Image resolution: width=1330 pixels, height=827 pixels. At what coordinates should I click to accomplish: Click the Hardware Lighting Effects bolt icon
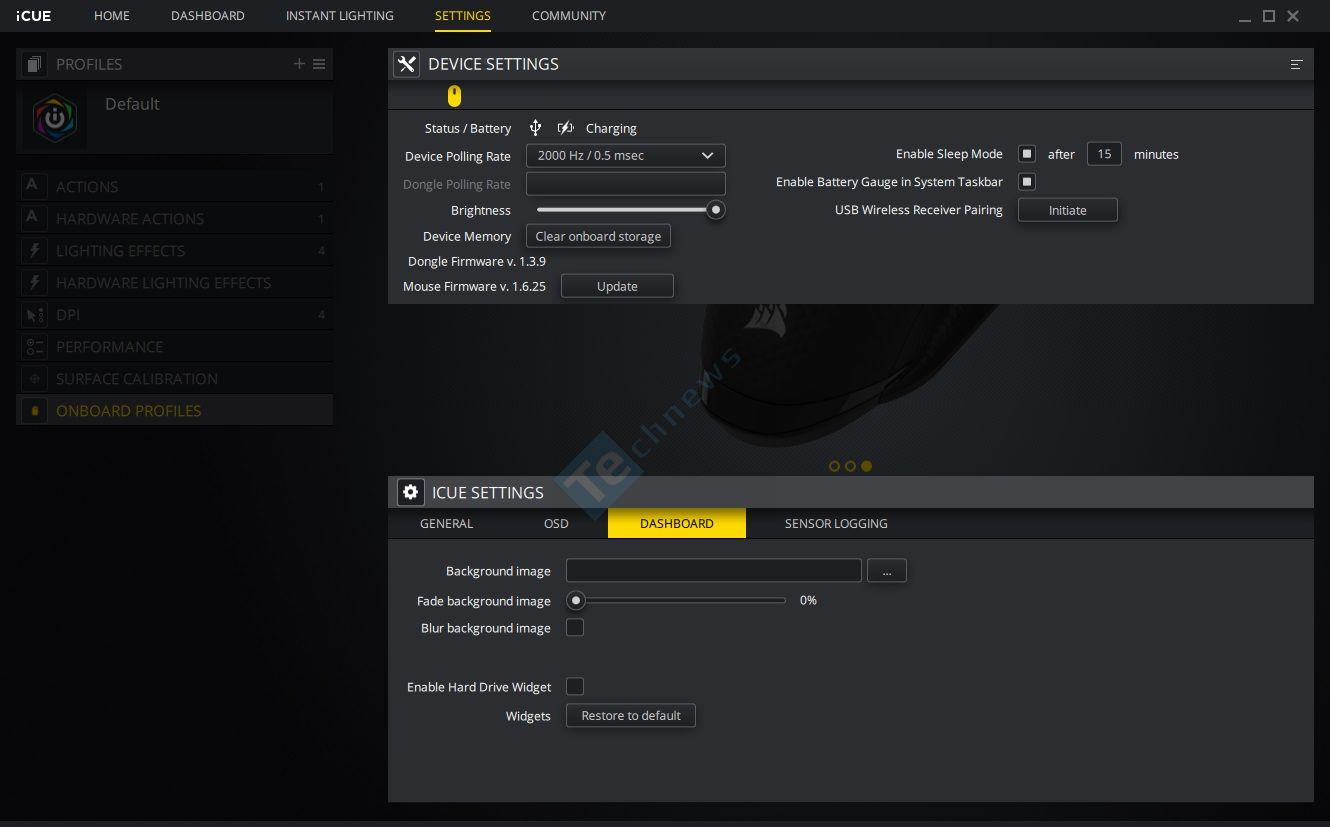(33, 282)
